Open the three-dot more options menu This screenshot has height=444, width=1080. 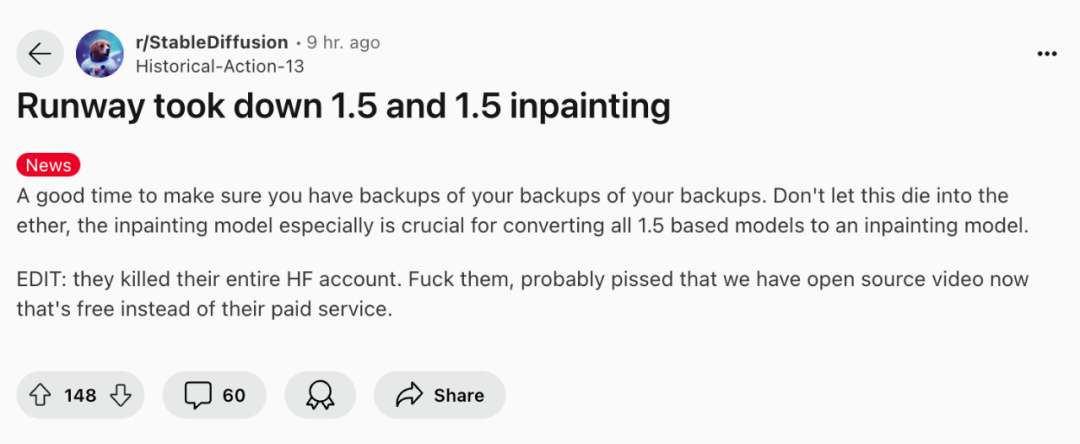pos(1047,54)
